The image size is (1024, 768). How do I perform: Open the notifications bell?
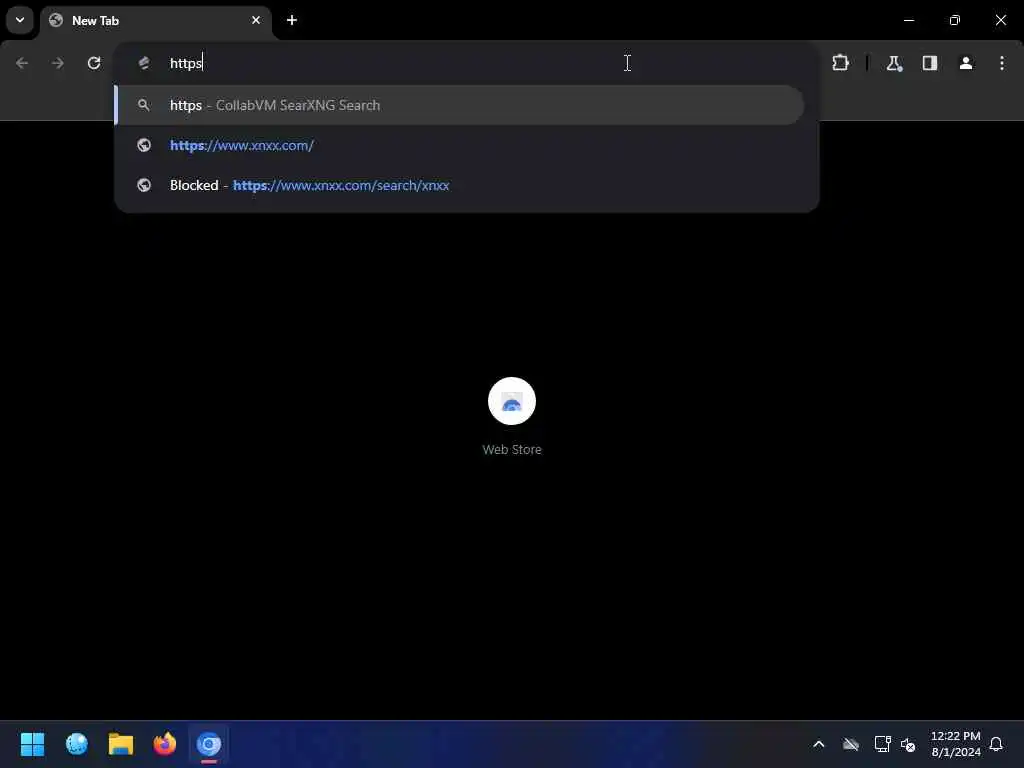(997, 744)
